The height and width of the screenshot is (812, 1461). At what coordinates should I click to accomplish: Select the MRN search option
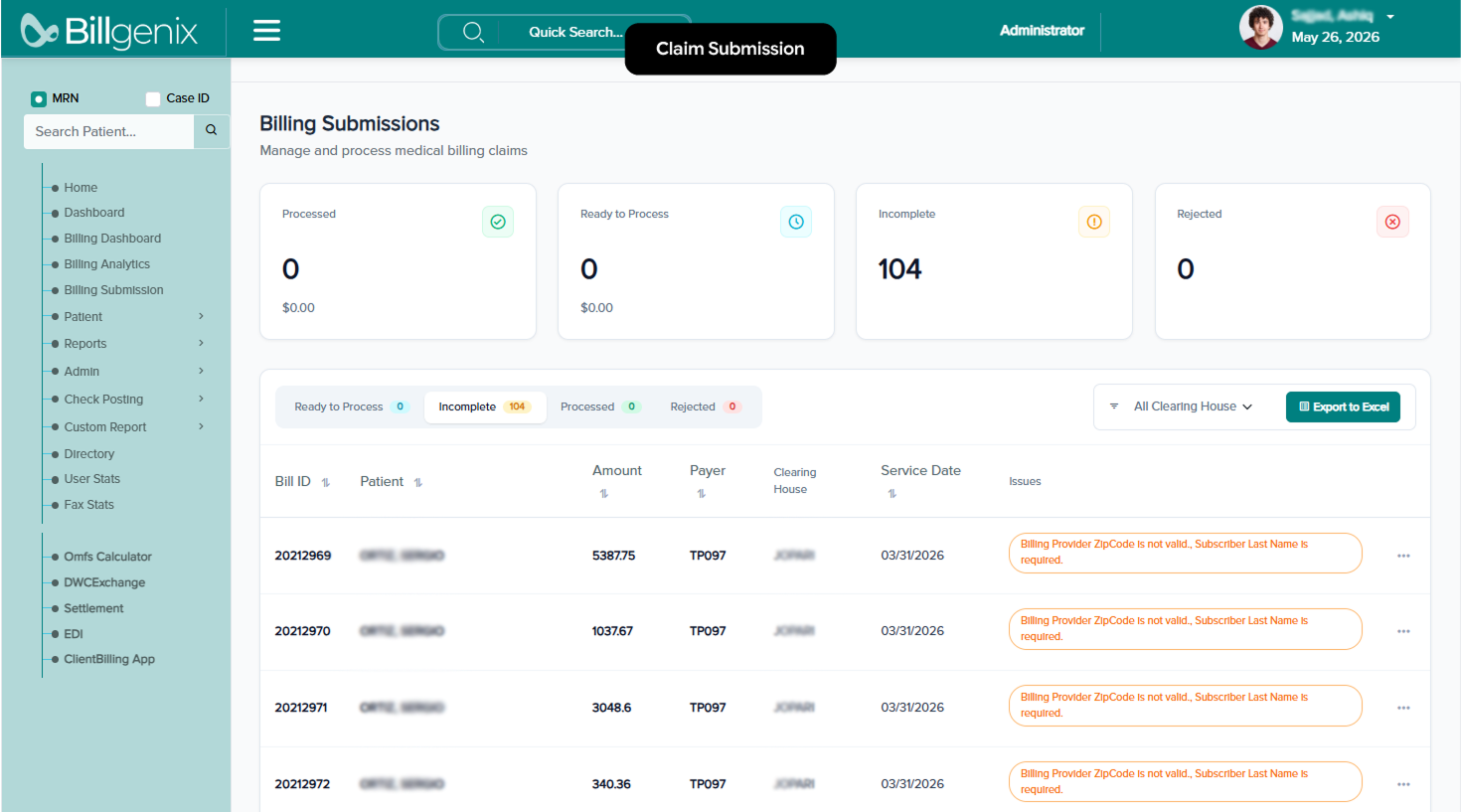pyautogui.click(x=39, y=98)
